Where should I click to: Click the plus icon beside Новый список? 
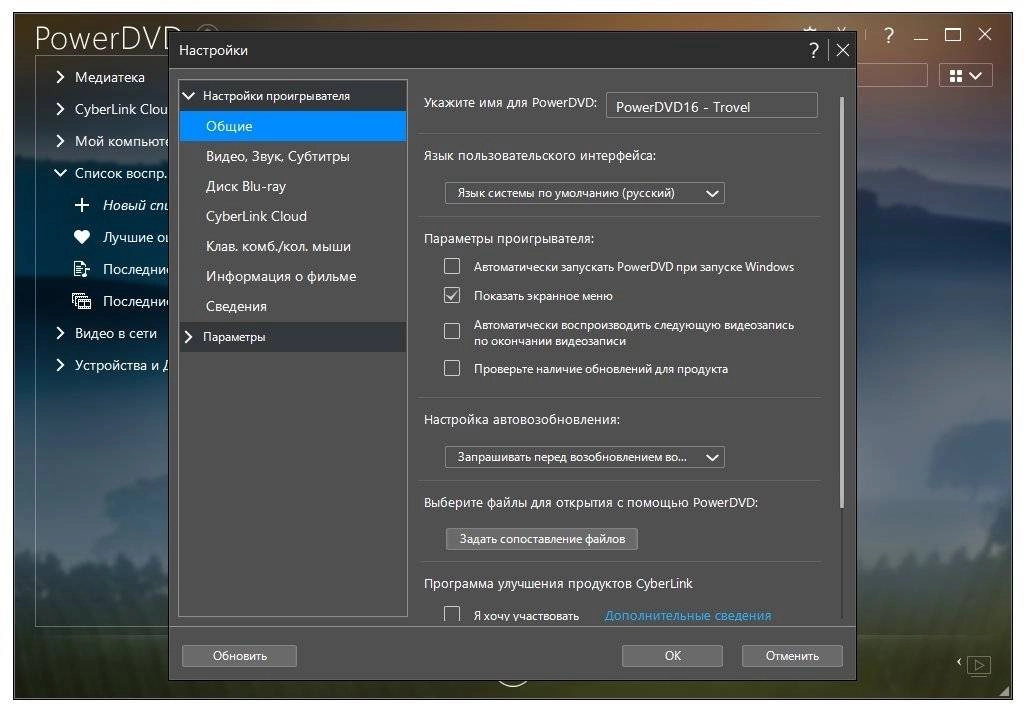tap(81, 206)
